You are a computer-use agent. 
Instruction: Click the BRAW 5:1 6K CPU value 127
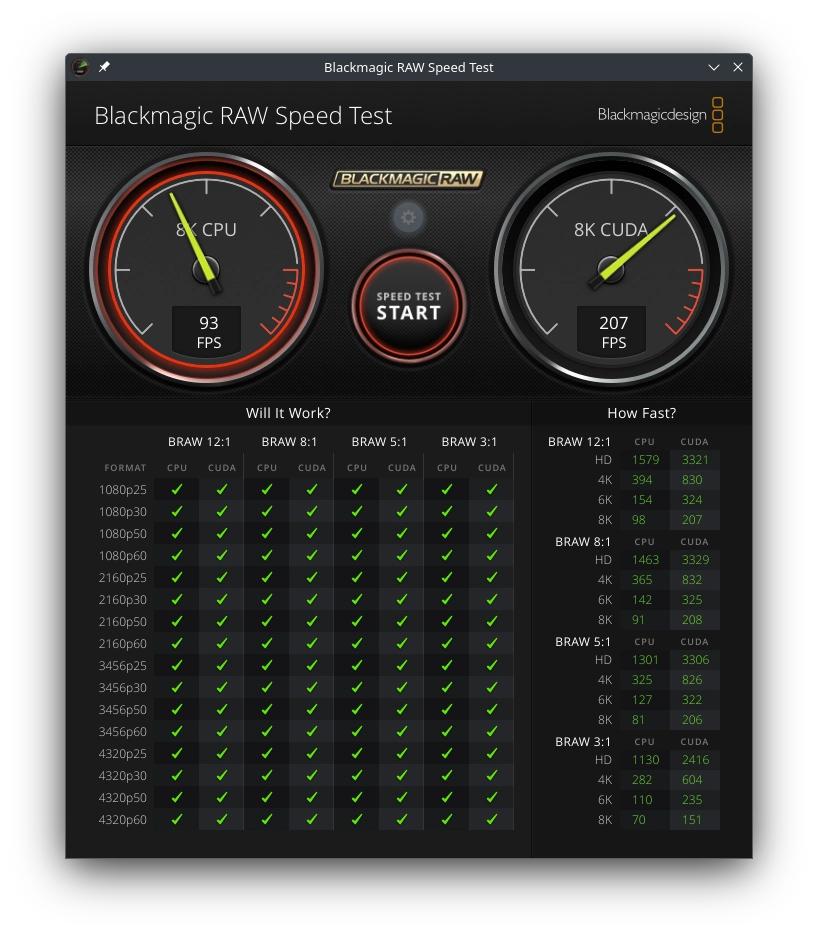pyautogui.click(x=642, y=700)
